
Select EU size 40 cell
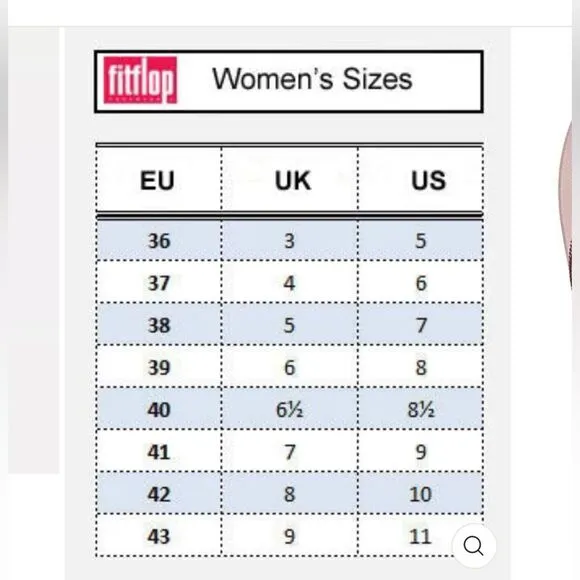point(159,409)
